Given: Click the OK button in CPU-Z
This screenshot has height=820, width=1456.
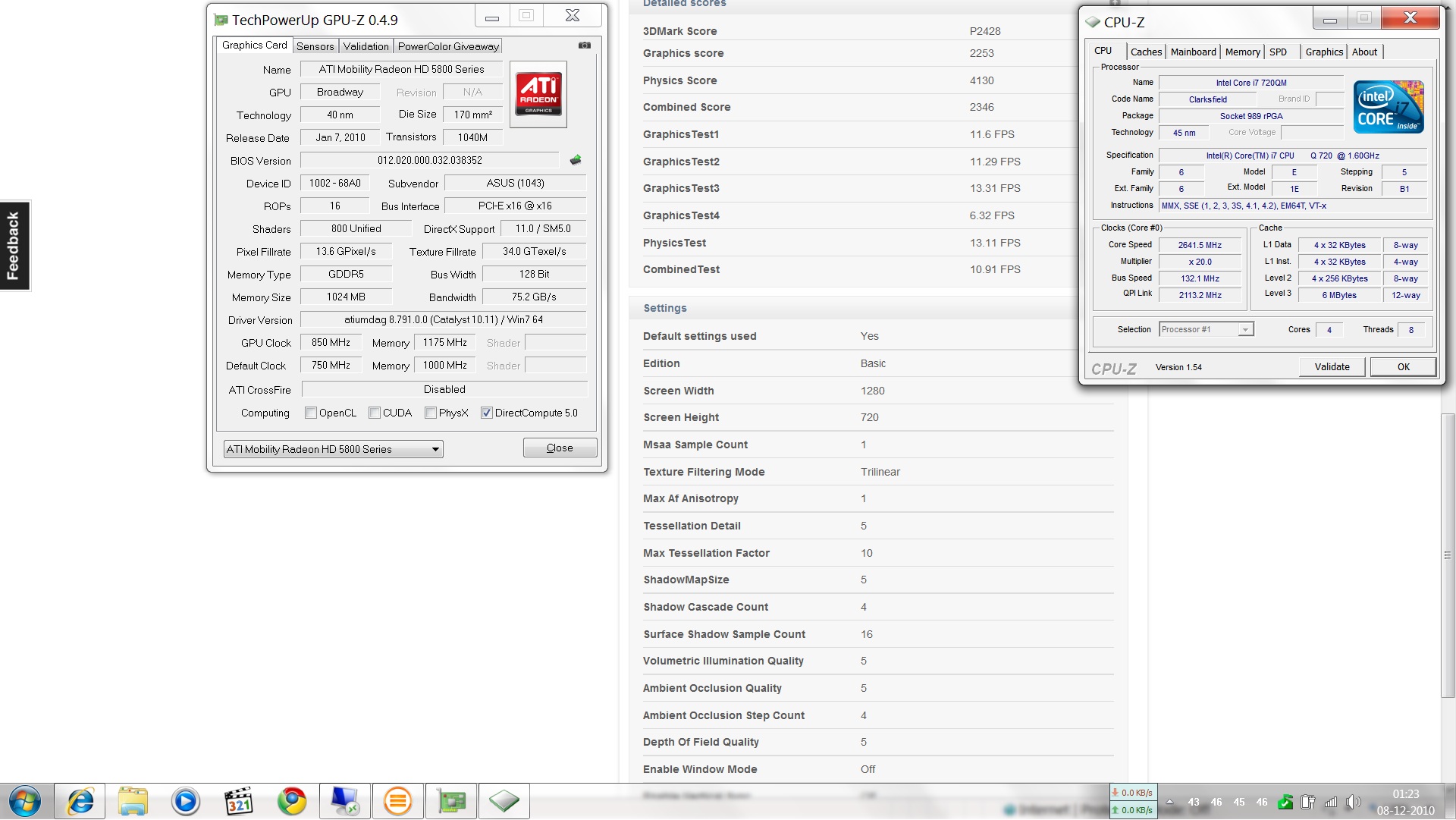Looking at the screenshot, I should coord(1403,366).
